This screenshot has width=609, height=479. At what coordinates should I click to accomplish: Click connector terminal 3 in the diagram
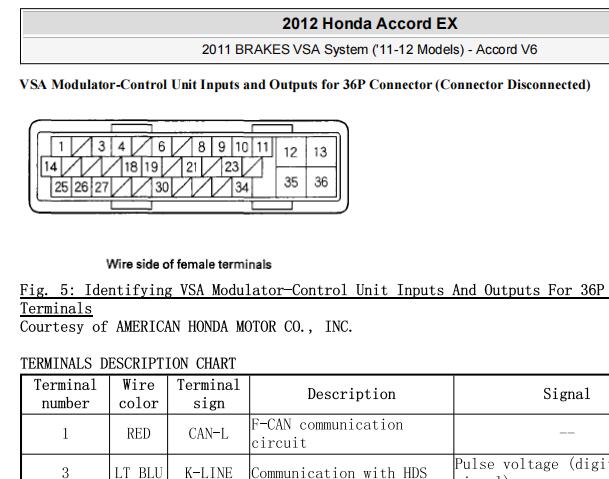(x=102, y=146)
